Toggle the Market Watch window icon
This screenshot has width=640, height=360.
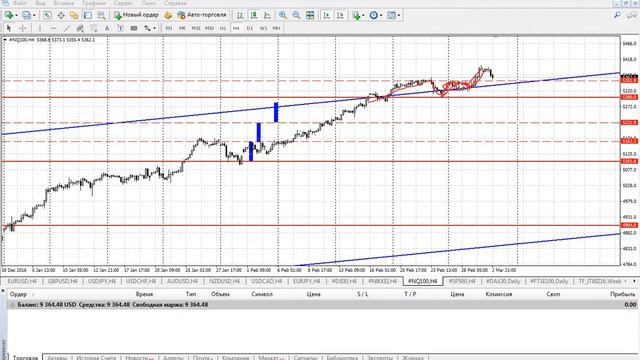(x=47, y=16)
